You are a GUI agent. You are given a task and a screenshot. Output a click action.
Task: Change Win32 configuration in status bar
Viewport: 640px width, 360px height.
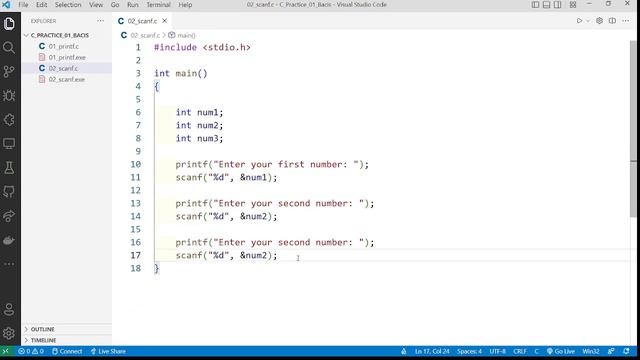tap(591, 351)
